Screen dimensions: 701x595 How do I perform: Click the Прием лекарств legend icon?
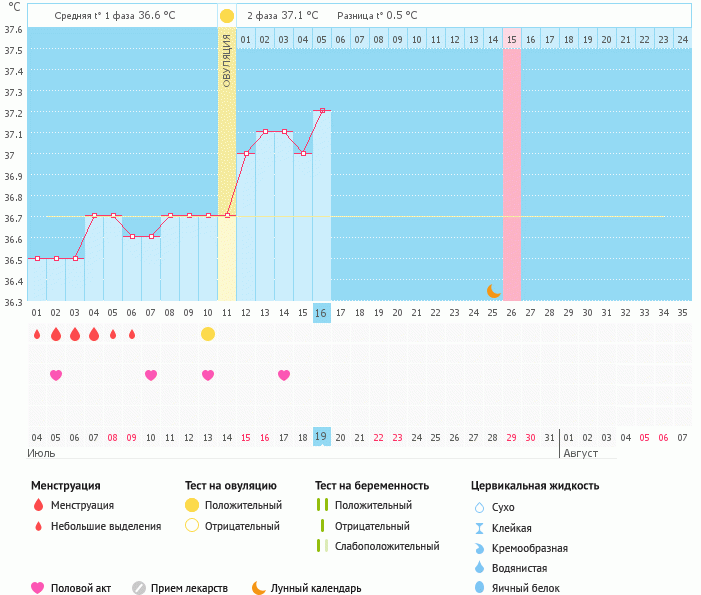tap(139, 588)
